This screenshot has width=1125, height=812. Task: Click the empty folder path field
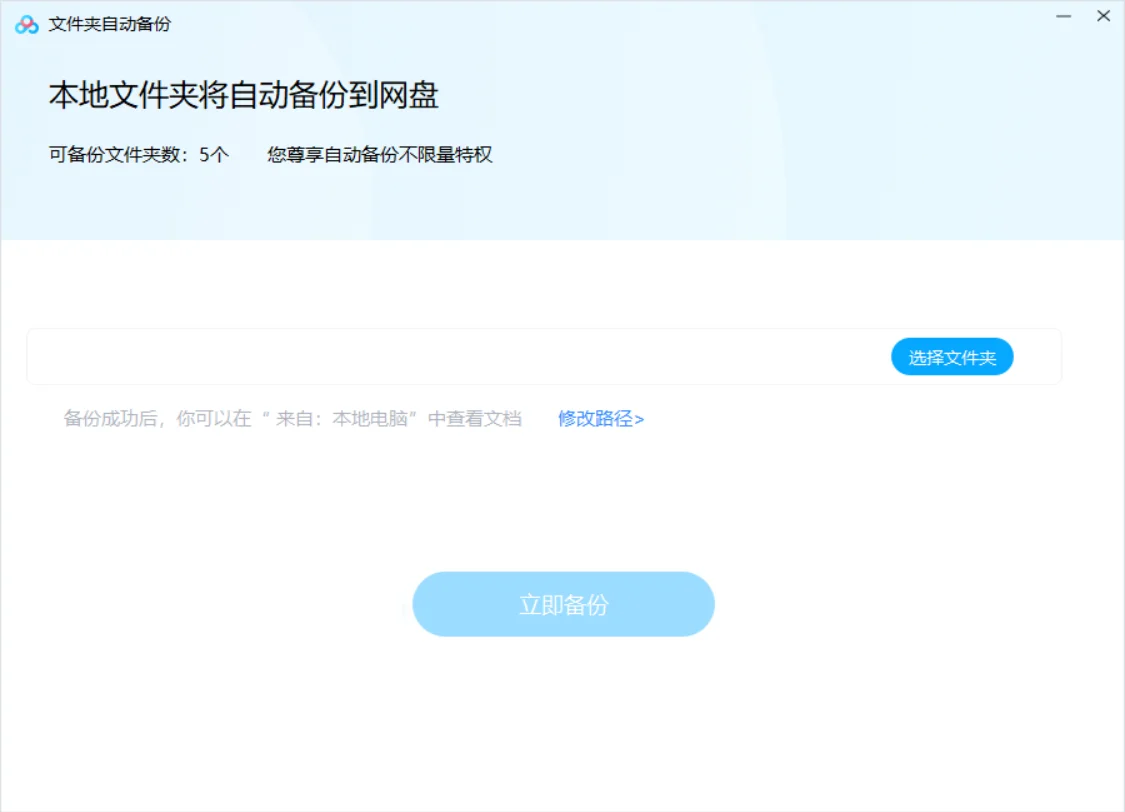pyautogui.click(x=459, y=357)
